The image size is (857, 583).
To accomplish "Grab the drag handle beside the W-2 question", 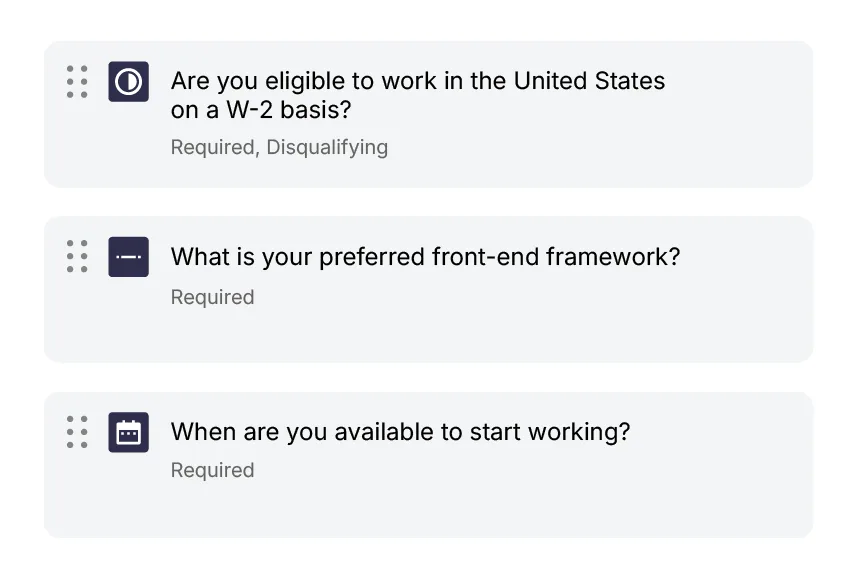I will (77, 81).
